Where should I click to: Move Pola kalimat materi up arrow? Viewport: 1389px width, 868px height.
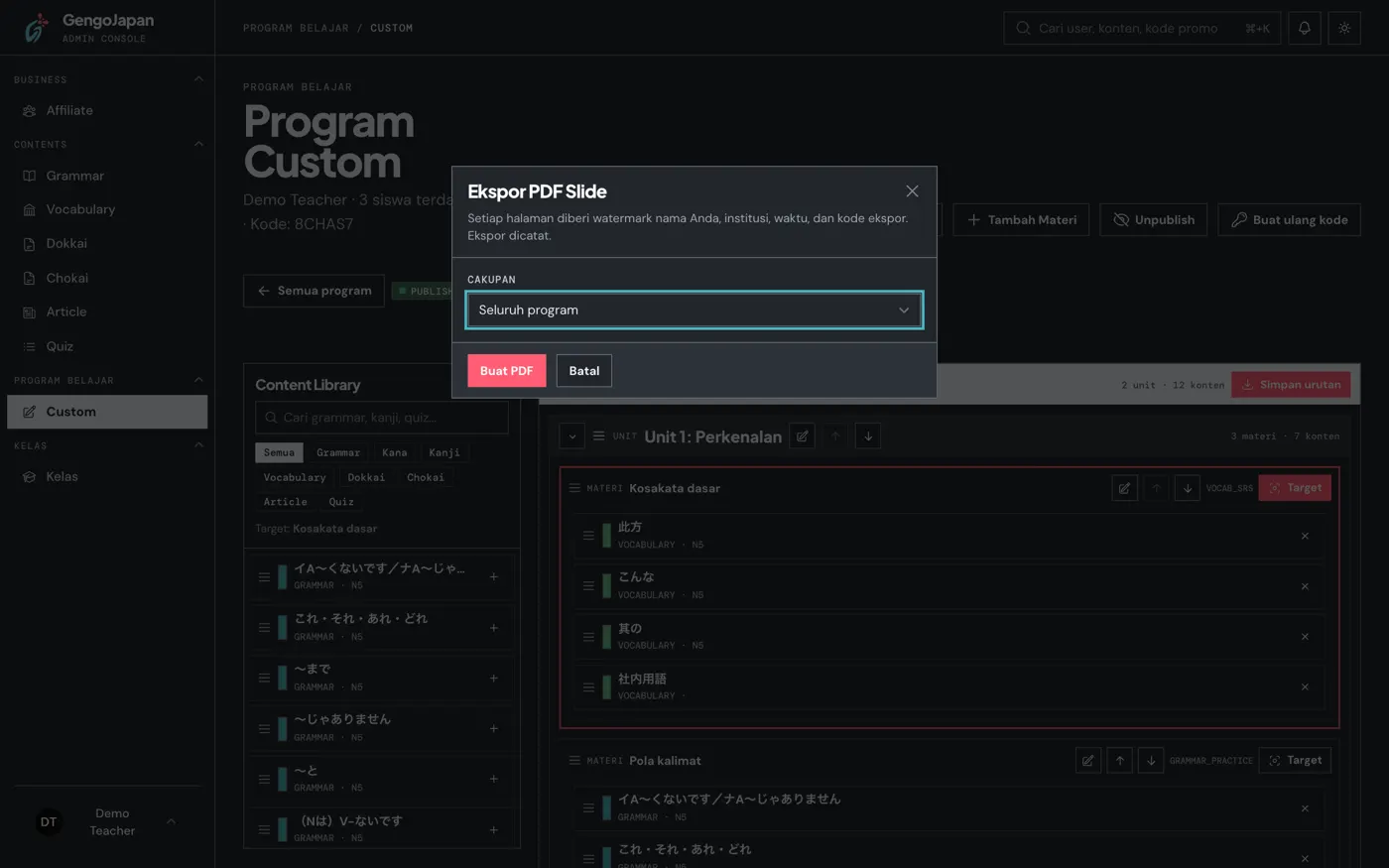1120,761
